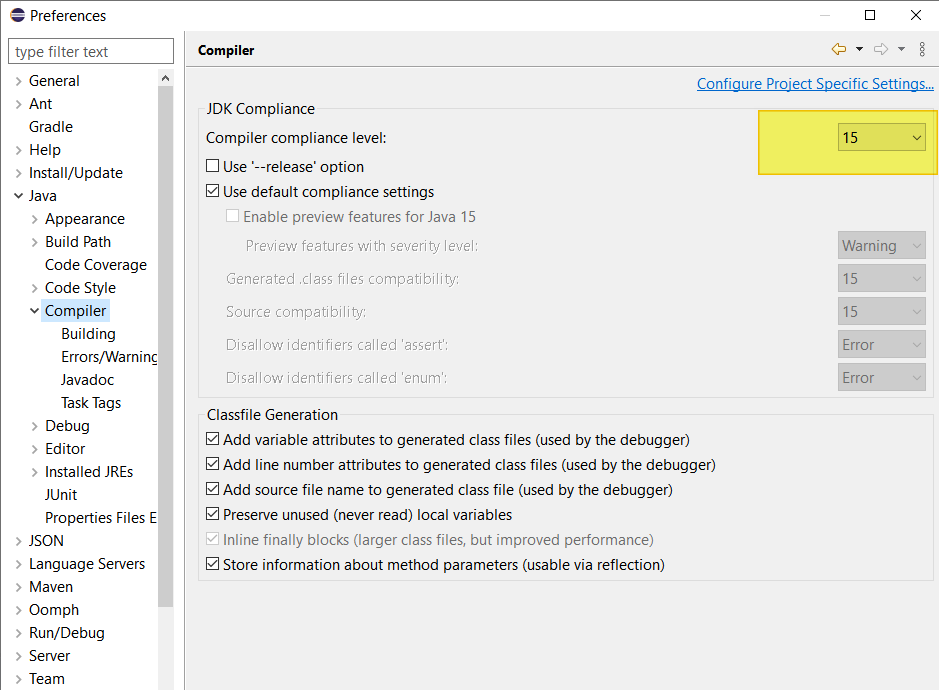Collapse the Java tree node
The width and height of the screenshot is (939, 690).
[x=19, y=196]
